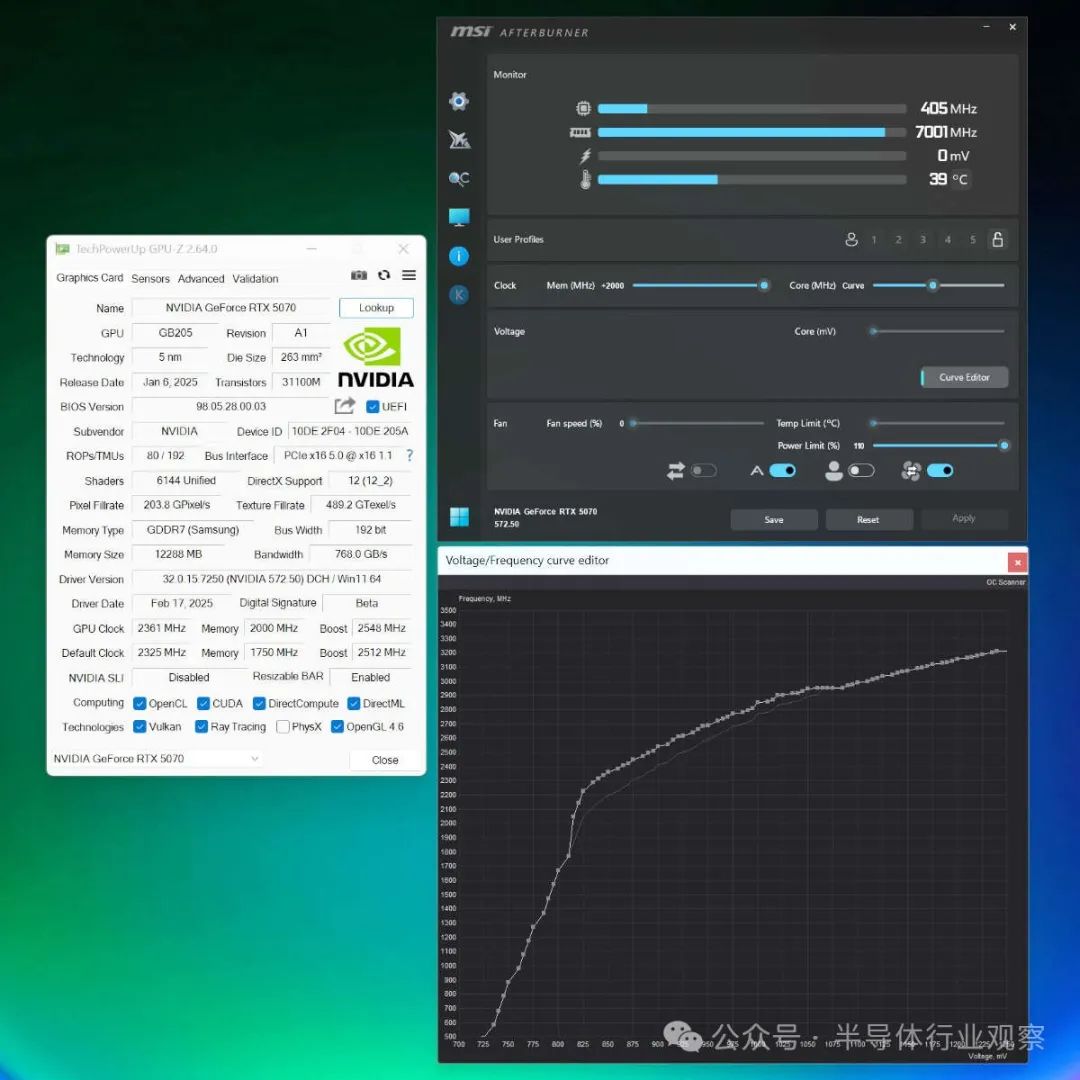The height and width of the screenshot is (1080, 1080).
Task: Click the Reset button in Afterburner
Action: (x=869, y=519)
